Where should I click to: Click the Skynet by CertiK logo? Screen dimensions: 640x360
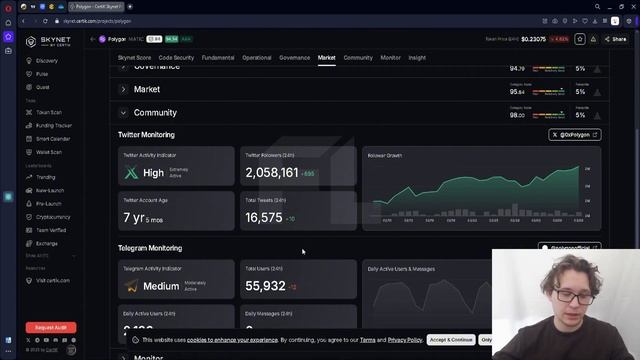[x=48, y=41]
